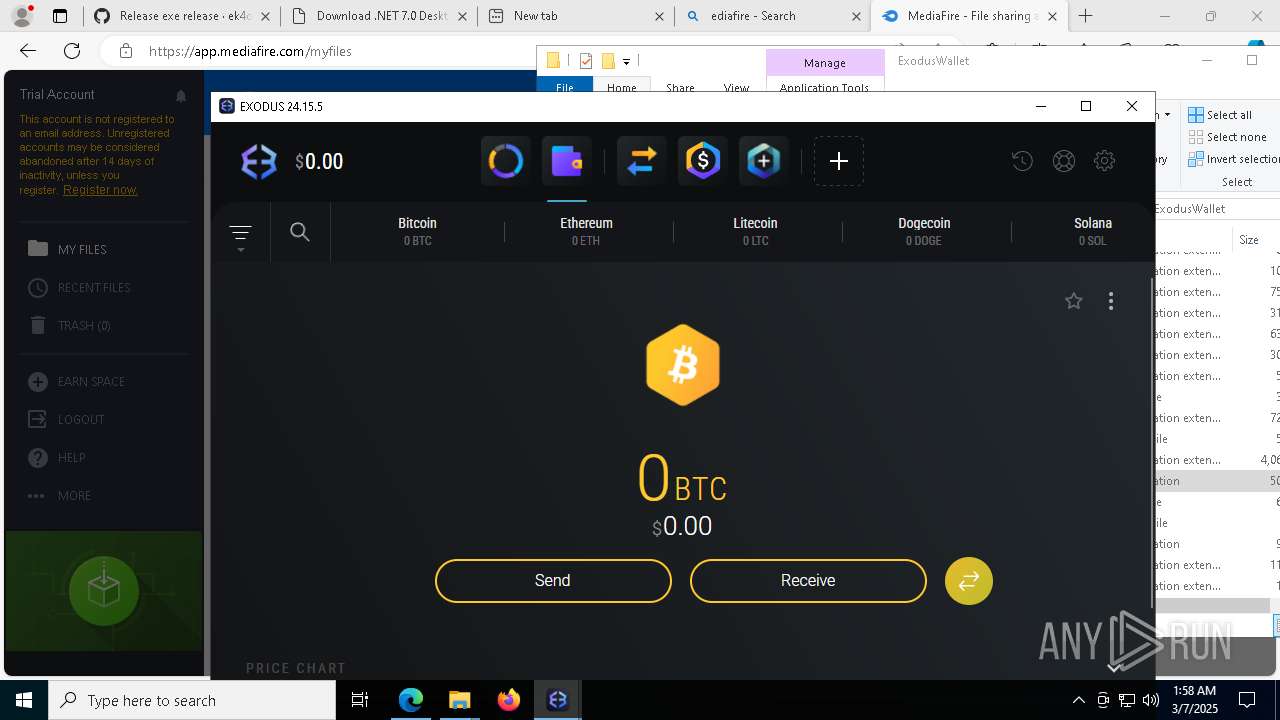Open a new browser tab with plus
Viewport: 1280px width, 720px height.
[1085, 16]
